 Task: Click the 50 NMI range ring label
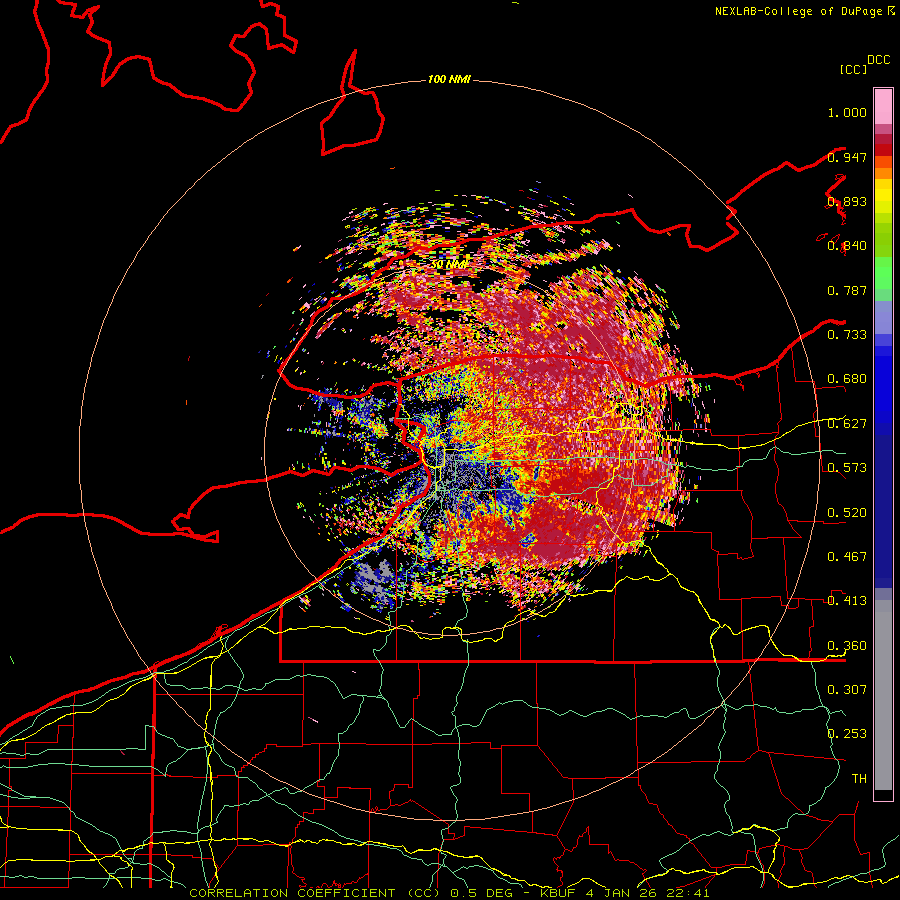click(449, 265)
